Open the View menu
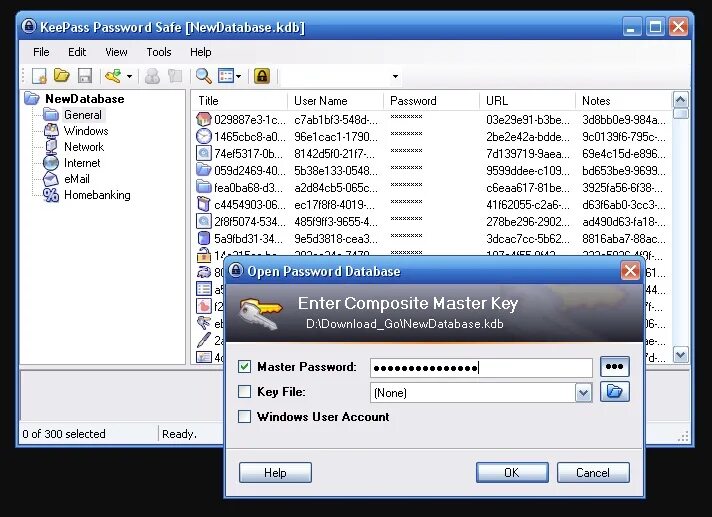Screen dimensions: 712x517 click(116, 52)
